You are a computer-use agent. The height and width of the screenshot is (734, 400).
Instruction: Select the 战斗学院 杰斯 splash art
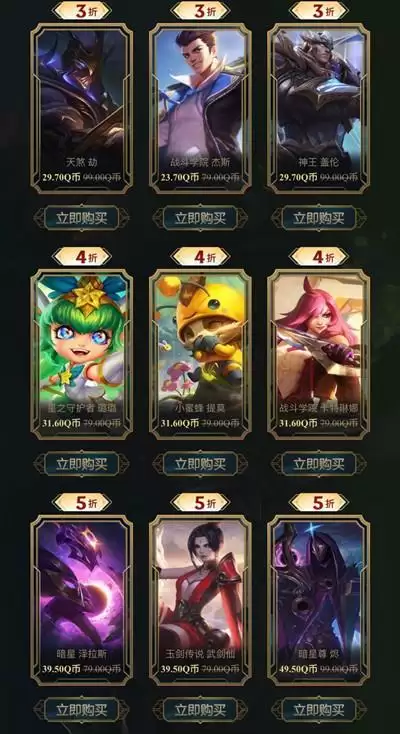[200, 109]
